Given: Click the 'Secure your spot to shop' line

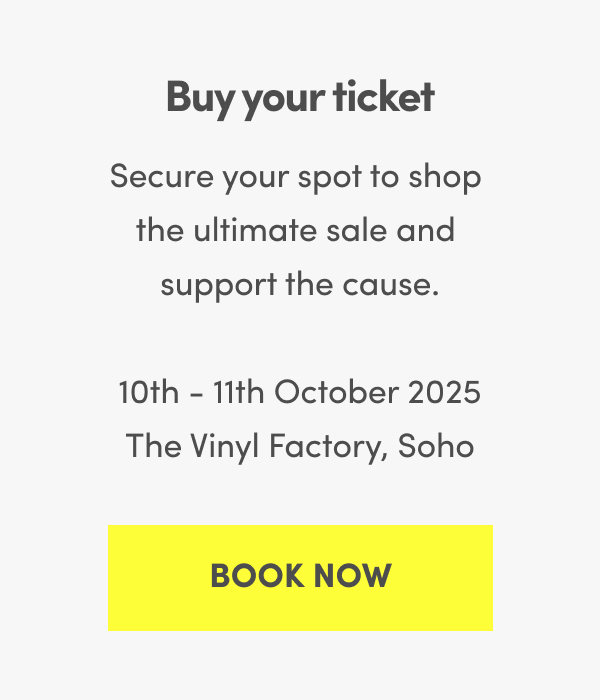Looking at the screenshot, I should 296,178.
